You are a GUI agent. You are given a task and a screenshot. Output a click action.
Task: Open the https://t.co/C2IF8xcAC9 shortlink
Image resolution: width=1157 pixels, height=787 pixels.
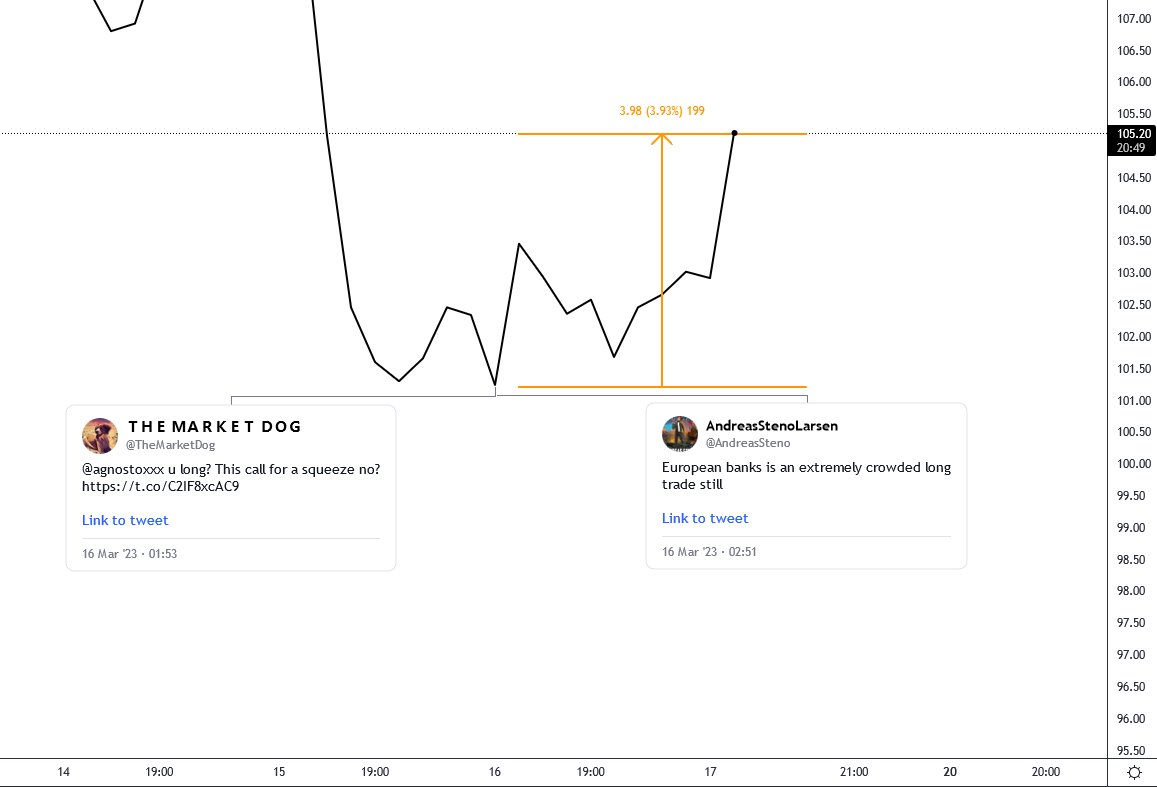click(160, 486)
